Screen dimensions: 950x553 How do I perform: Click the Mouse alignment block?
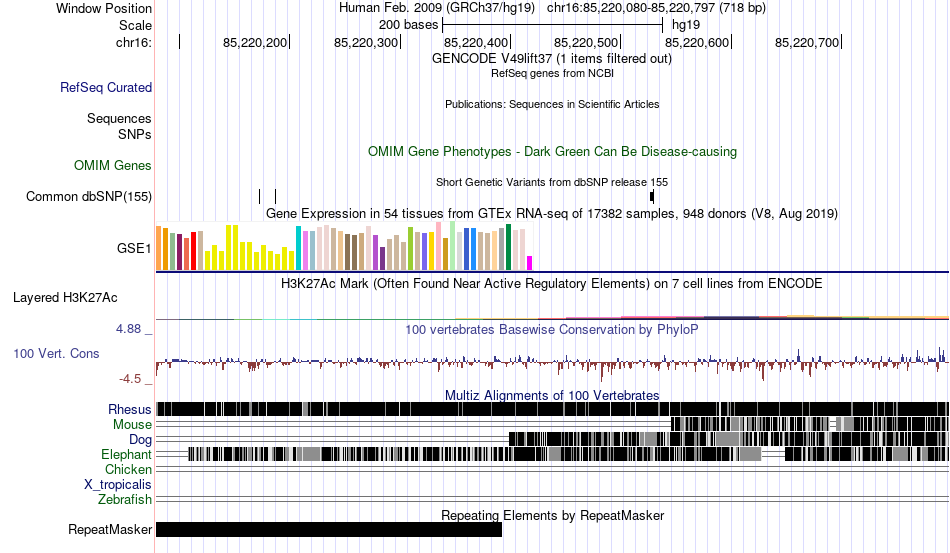coord(810,424)
